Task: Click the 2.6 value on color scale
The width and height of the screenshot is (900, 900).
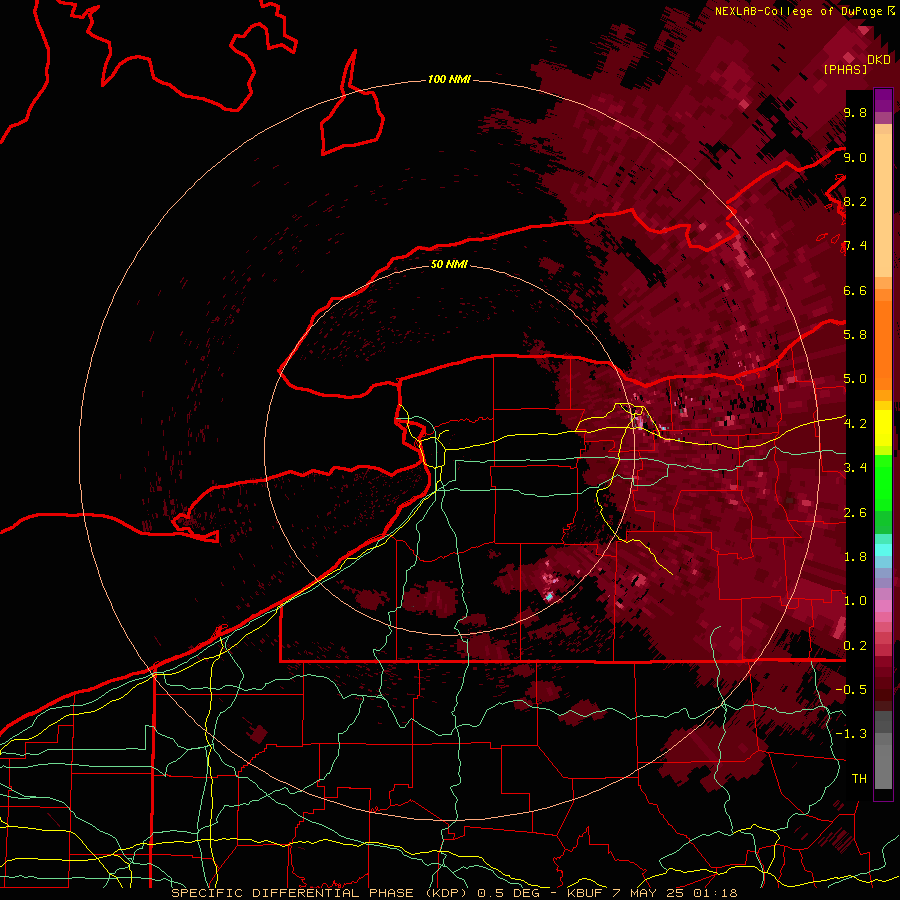Action: (855, 513)
